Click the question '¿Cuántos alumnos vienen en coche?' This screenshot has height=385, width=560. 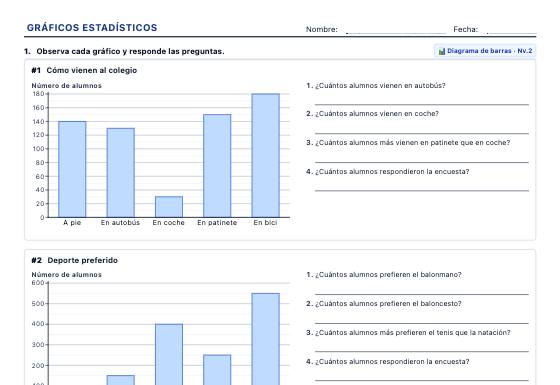click(x=377, y=114)
